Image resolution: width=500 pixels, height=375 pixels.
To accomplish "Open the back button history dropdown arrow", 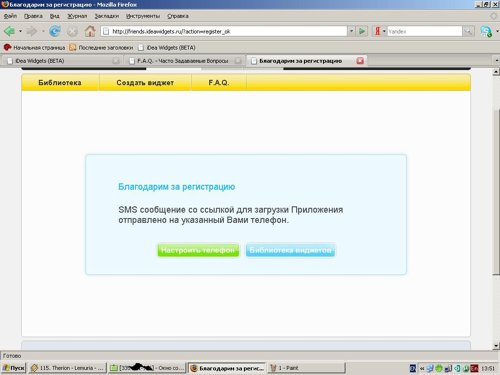I will point(20,31).
